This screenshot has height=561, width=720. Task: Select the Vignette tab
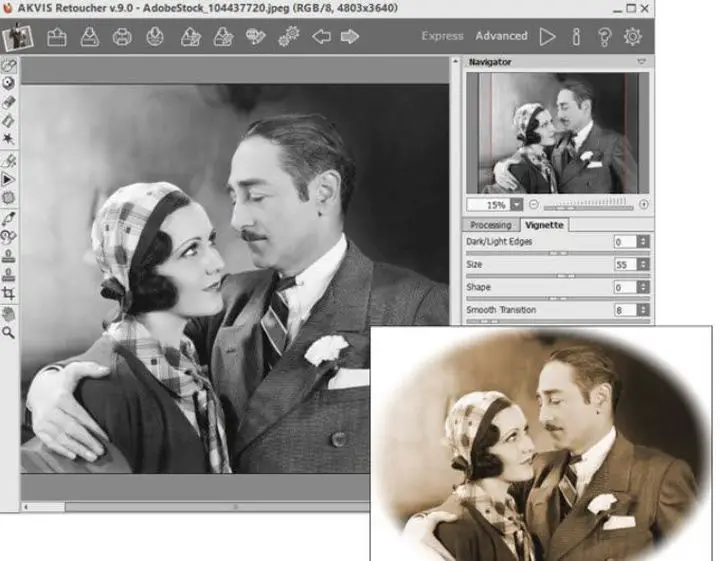tap(544, 225)
